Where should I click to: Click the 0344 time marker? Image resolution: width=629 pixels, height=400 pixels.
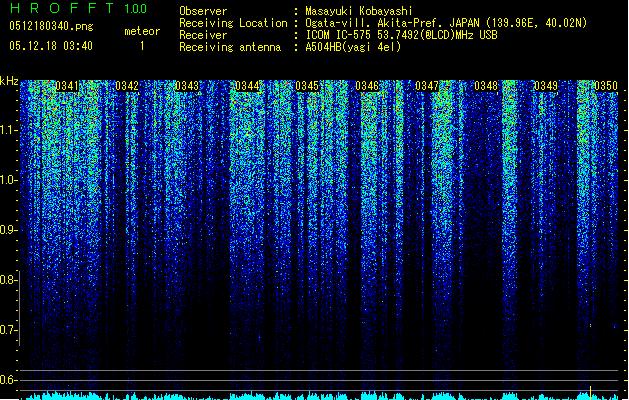[x=247, y=86]
